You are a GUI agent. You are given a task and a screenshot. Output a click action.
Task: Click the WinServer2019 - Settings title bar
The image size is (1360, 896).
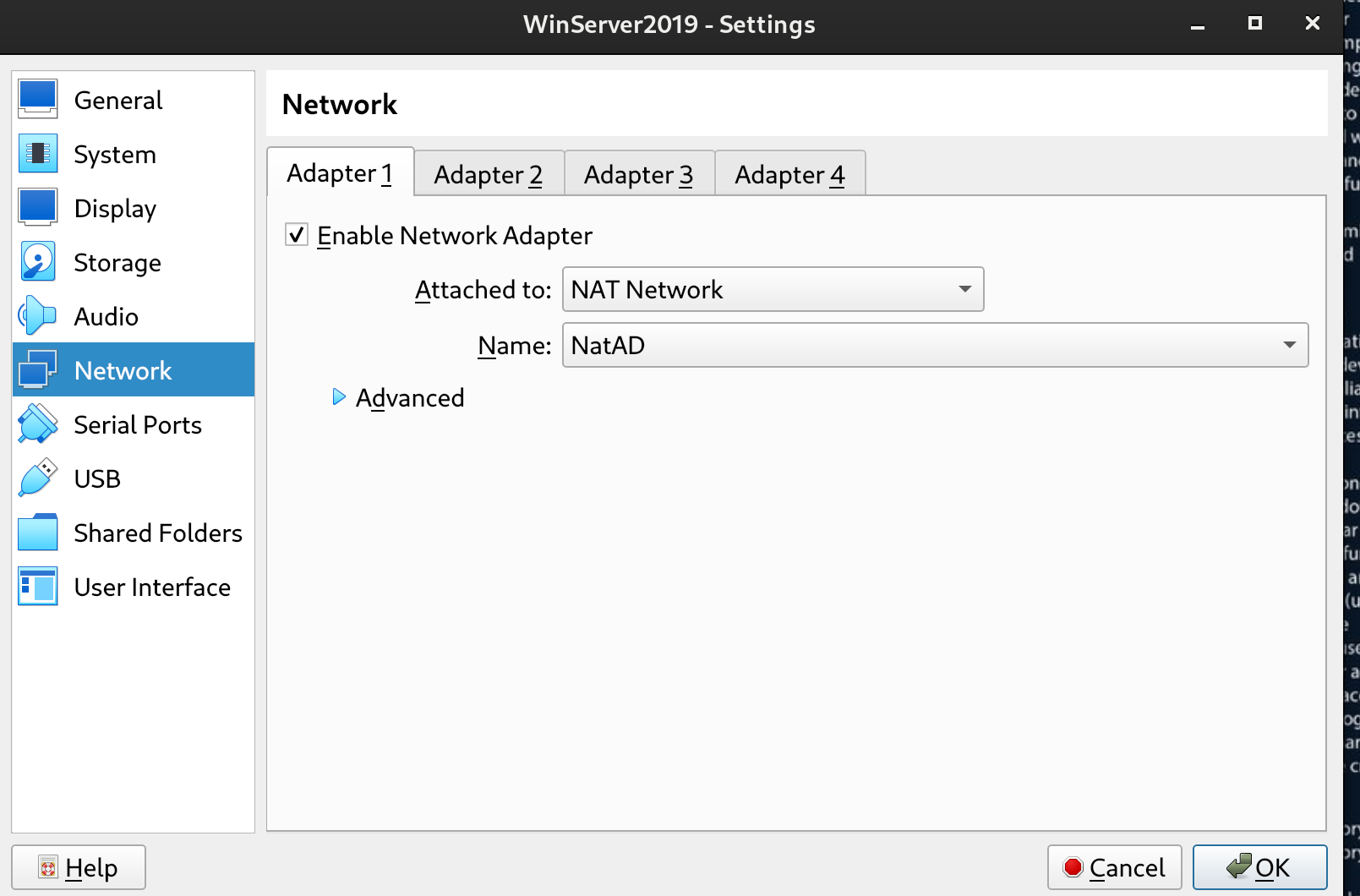coord(669,25)
